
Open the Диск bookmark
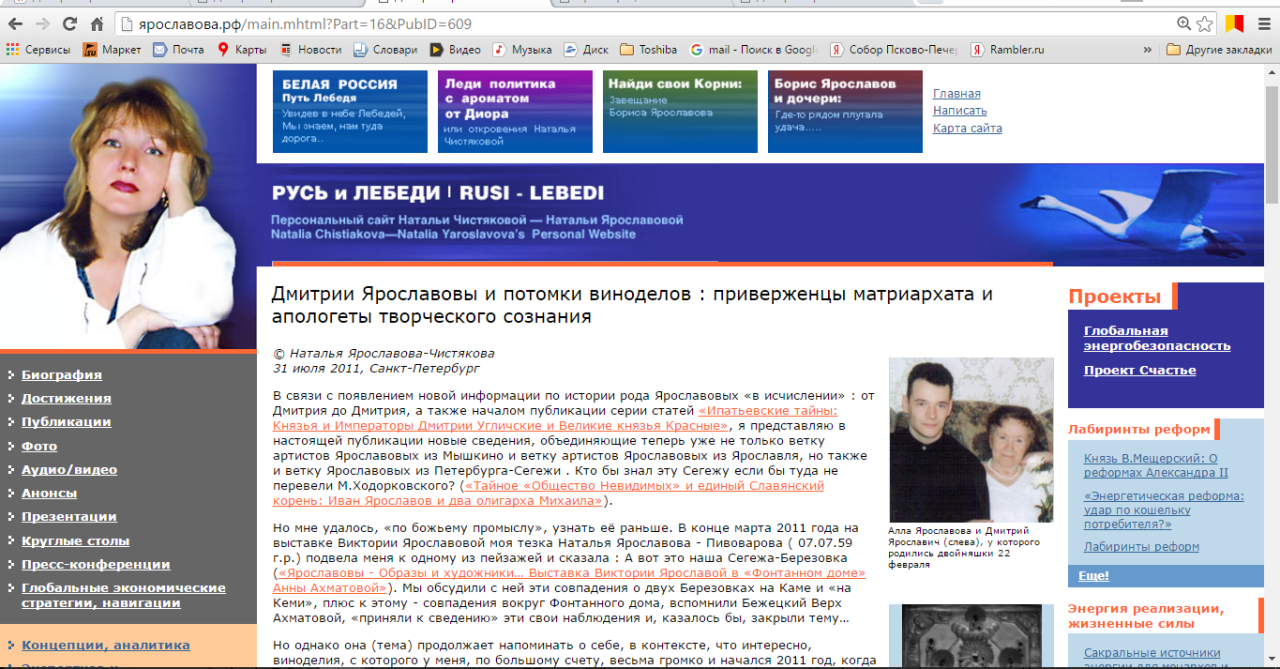coord(586,49)
